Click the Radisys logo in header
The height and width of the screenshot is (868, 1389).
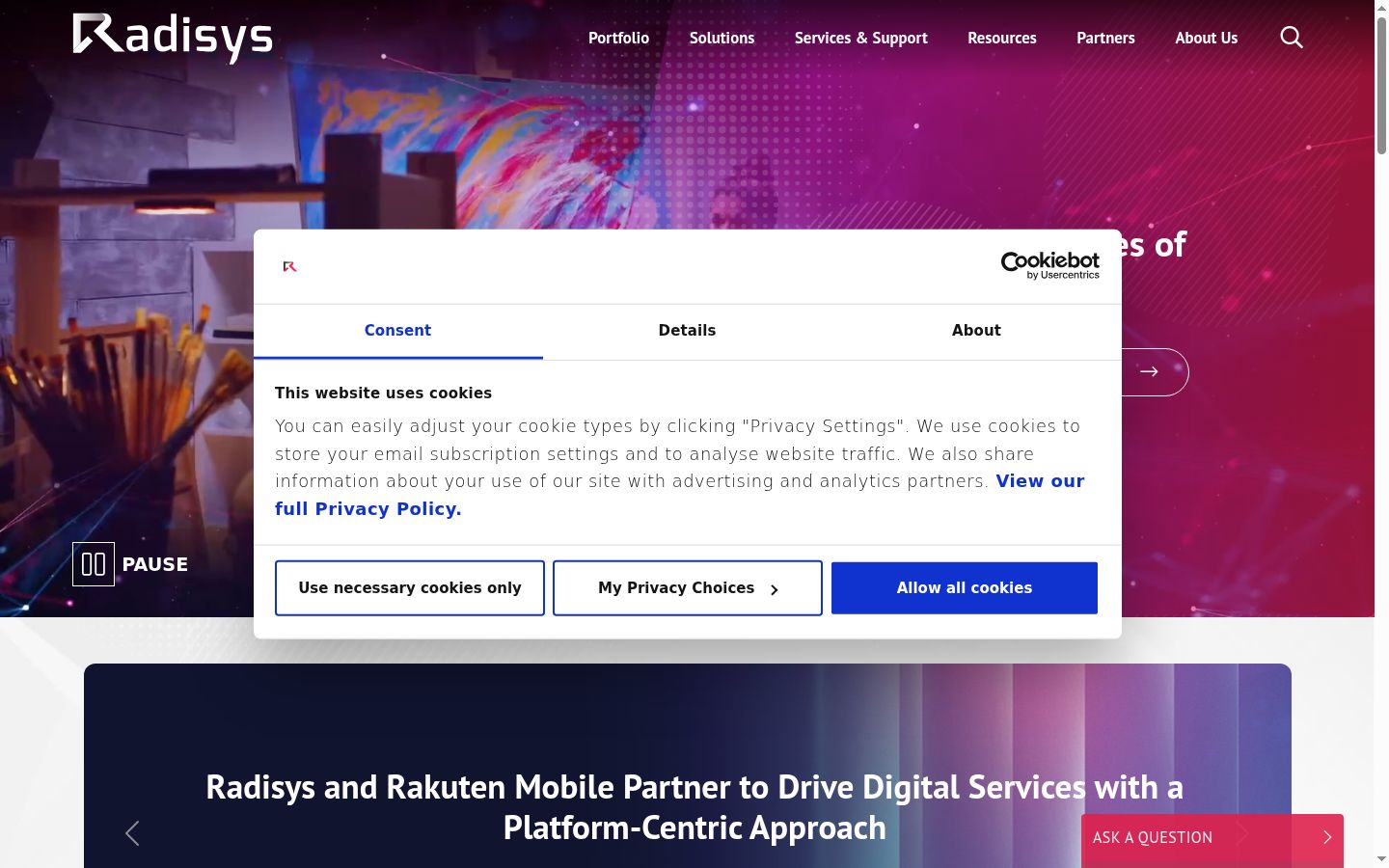(x=173, y=38)
